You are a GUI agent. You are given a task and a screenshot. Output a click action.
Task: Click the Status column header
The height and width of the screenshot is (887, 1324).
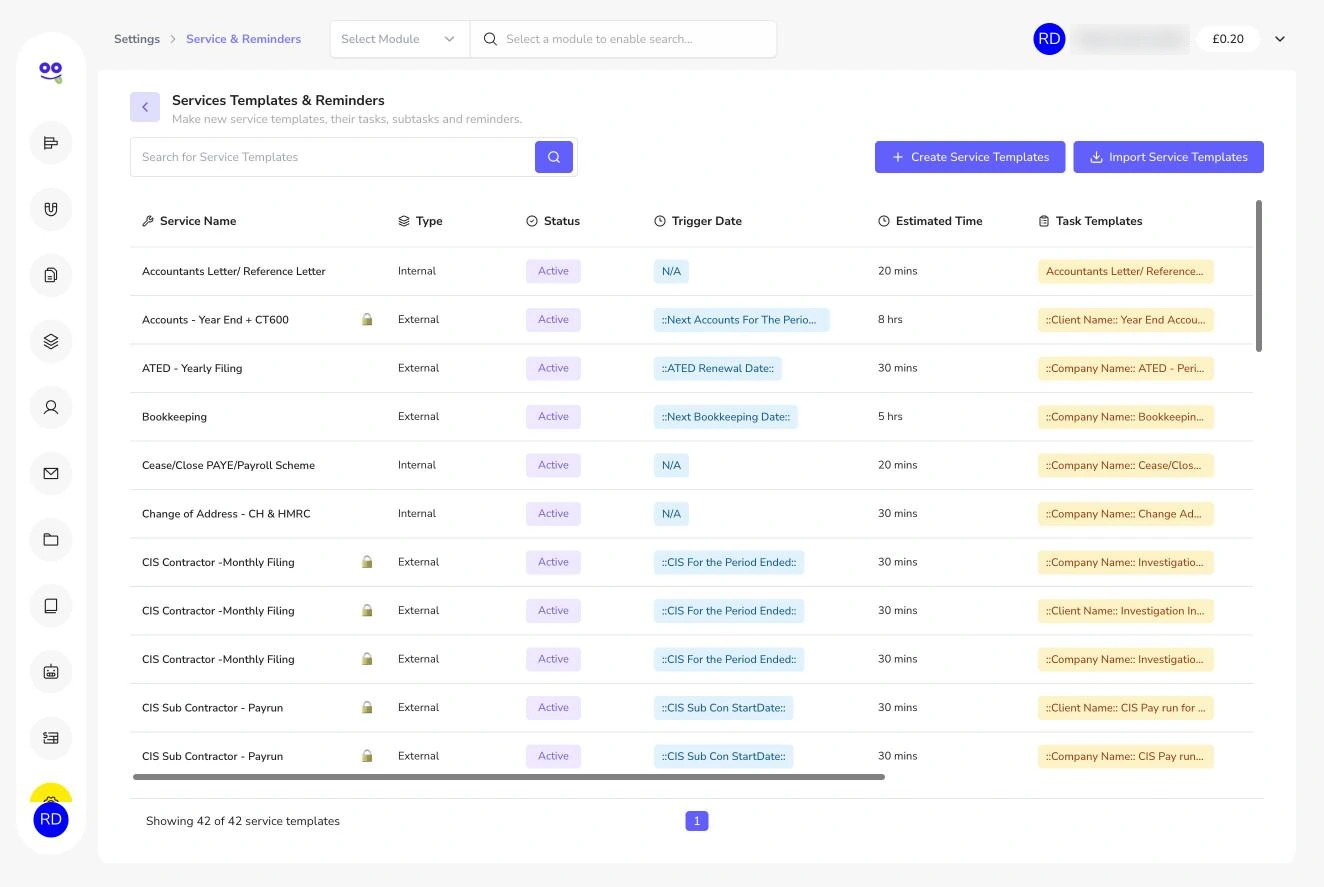click(x=553, y=221)
